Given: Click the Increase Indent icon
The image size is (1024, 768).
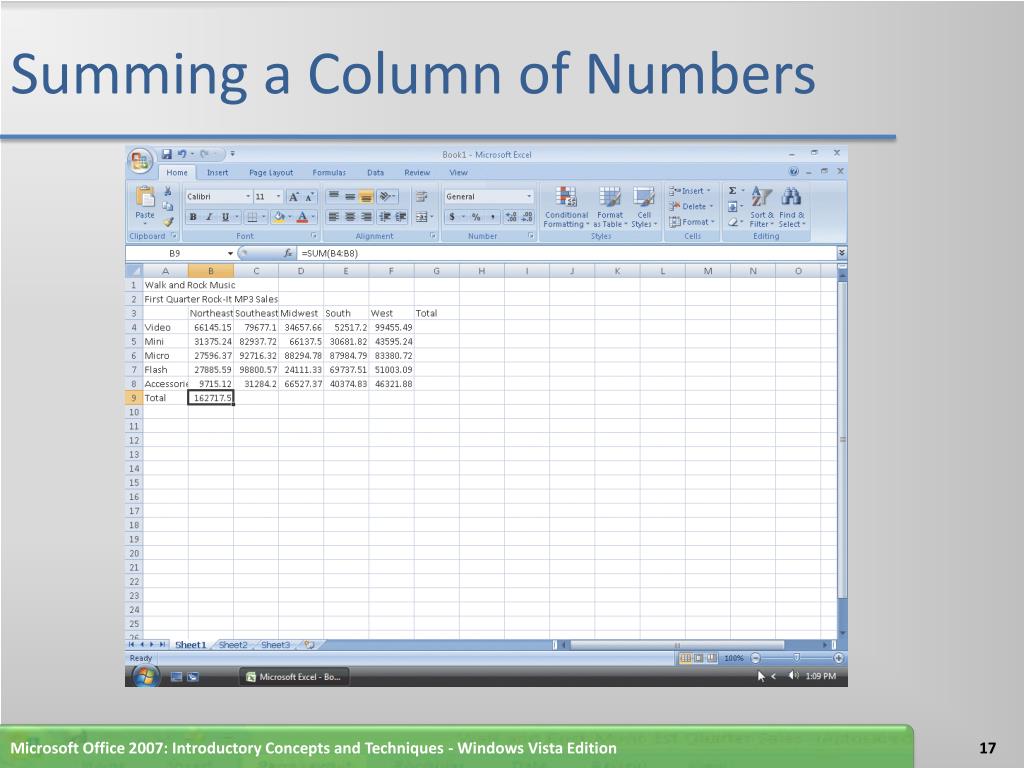Looking at the screenshot, I should 401,217.
